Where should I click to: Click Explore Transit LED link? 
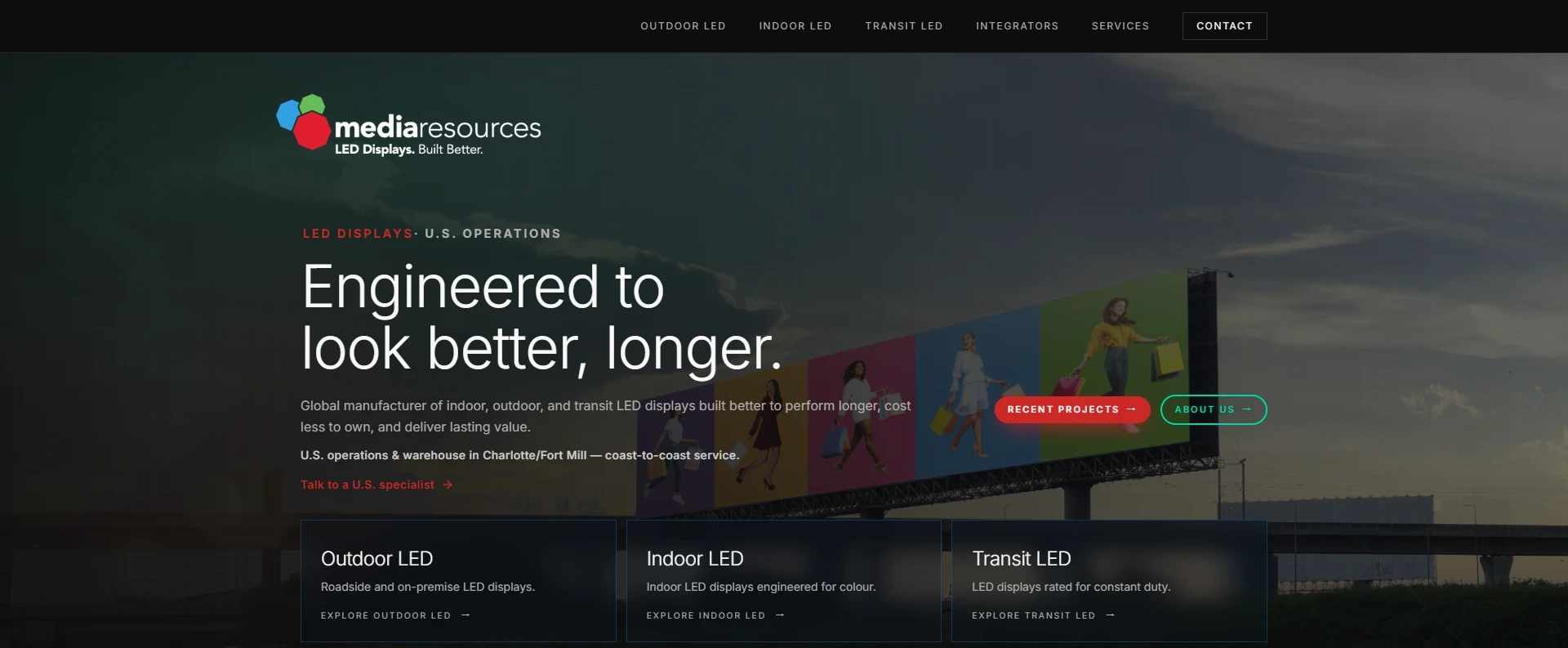[1043, 615]
